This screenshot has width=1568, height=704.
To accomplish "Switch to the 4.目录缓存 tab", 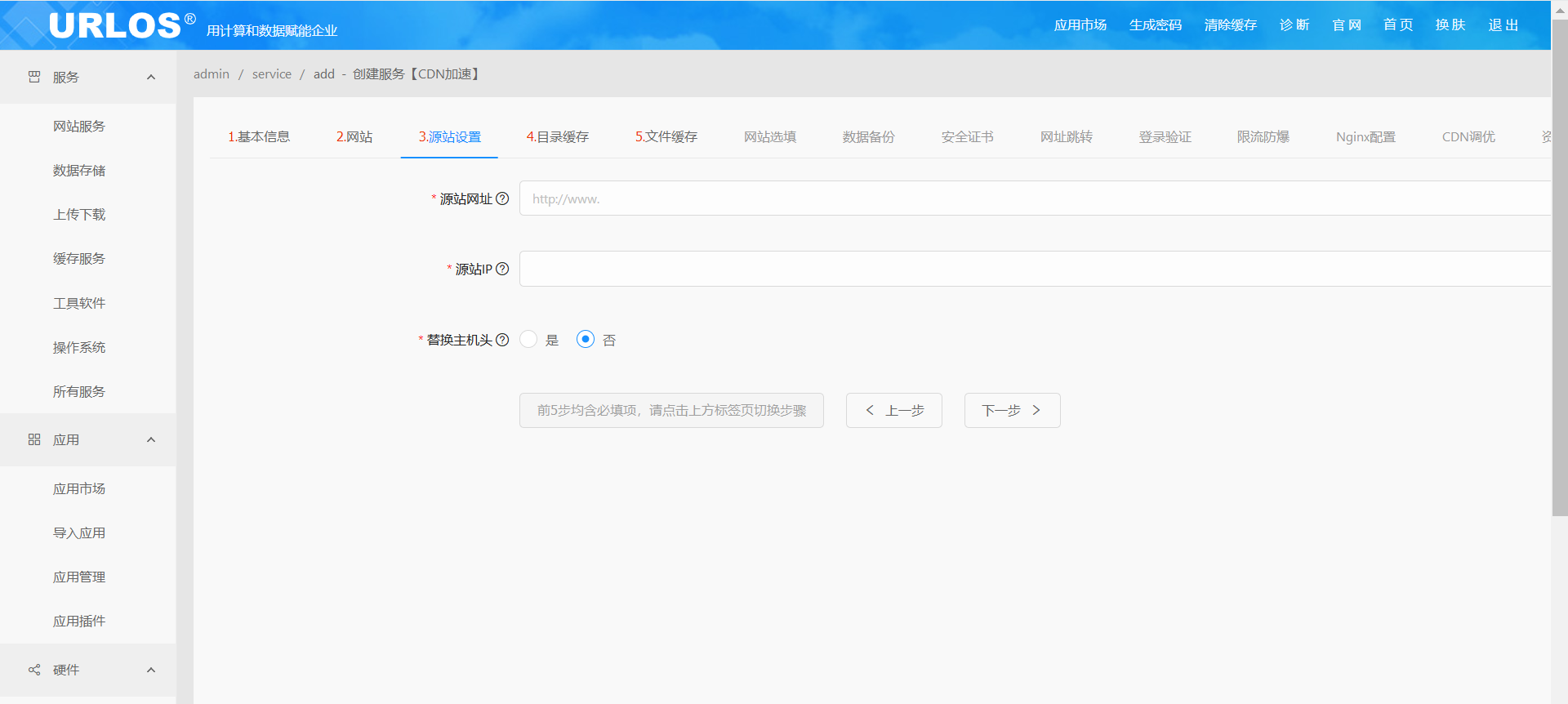I will coord(558,136).
